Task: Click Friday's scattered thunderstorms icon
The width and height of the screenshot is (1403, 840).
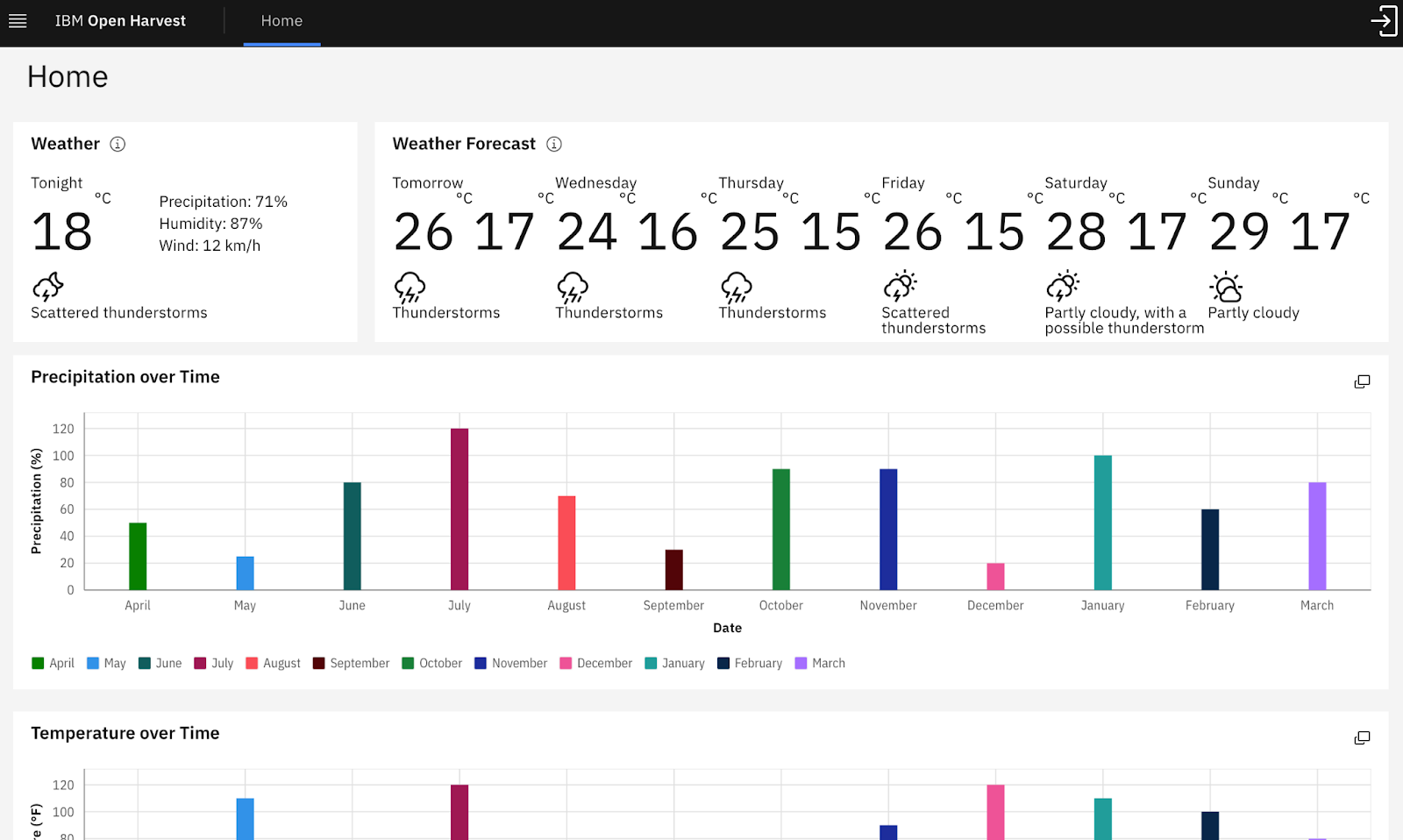Action: click(900, 287)
